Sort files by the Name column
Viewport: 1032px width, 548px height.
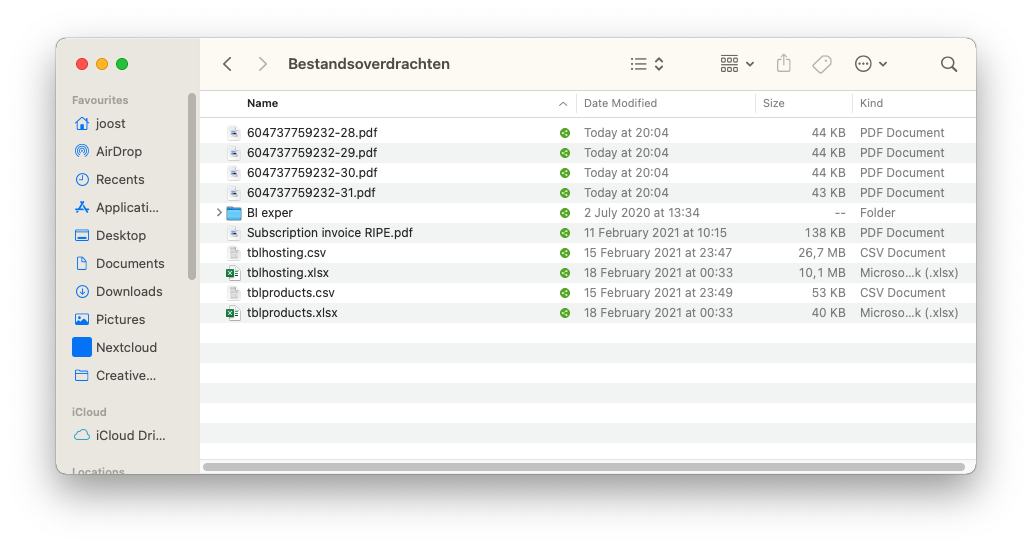pos(263,103)
